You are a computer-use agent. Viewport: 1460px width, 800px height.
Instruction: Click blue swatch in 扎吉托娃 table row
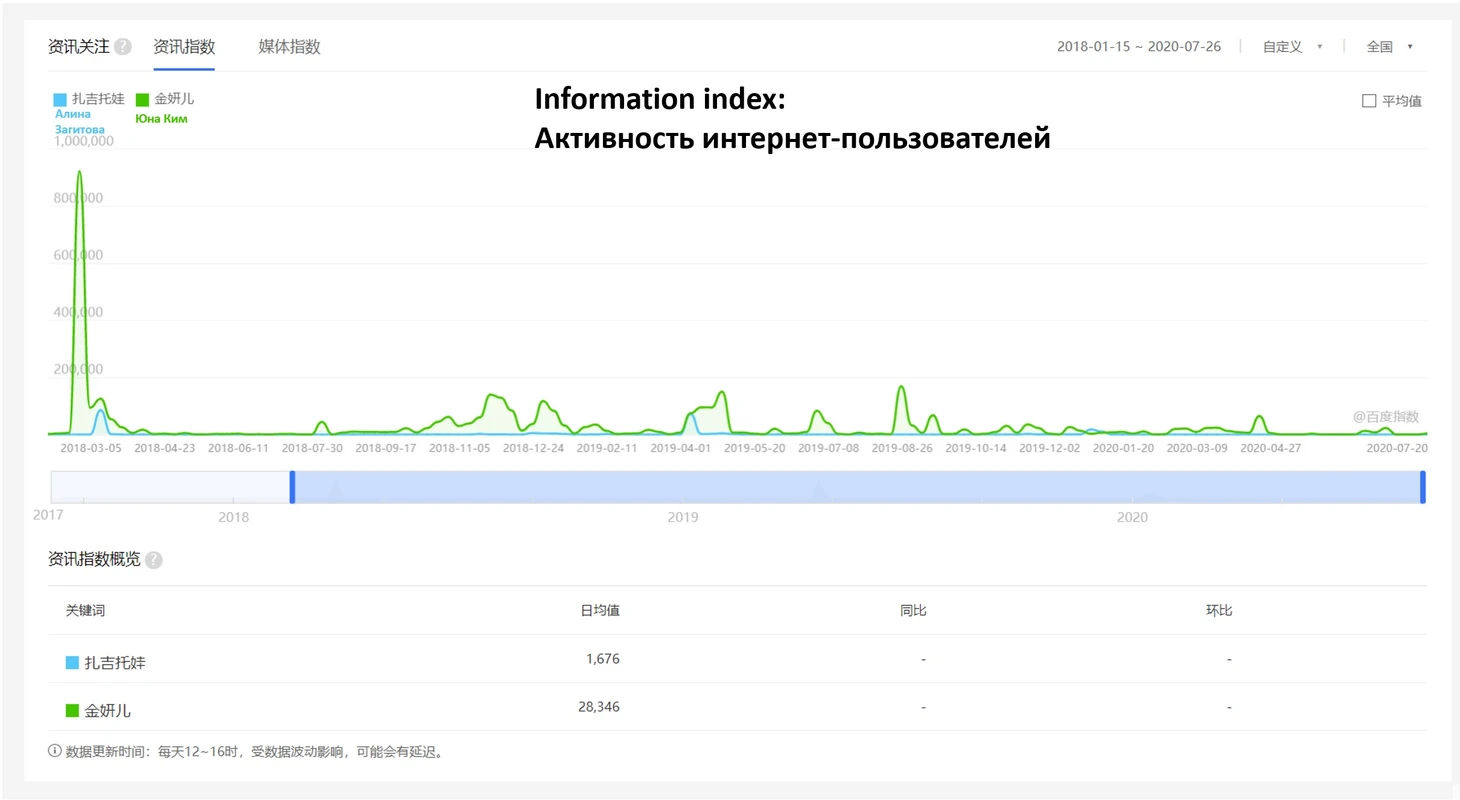(x=72, y=662)
